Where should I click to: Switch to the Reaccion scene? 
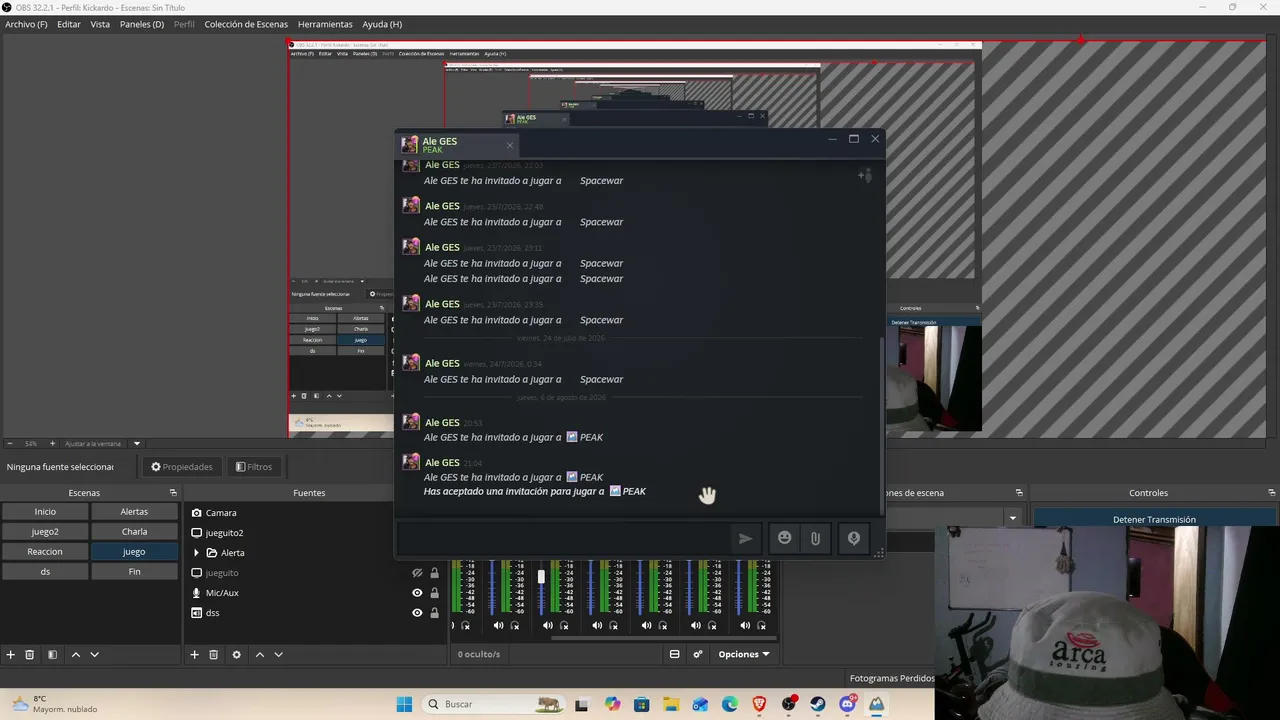point(45,552)
